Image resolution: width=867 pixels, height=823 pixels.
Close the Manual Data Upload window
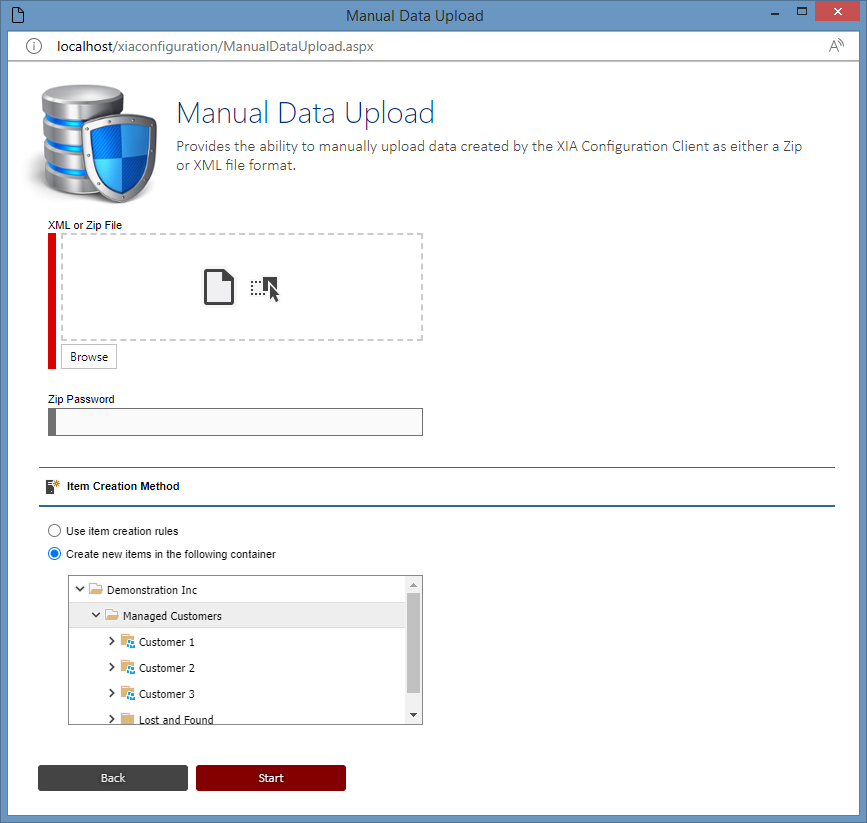[837, 12]
